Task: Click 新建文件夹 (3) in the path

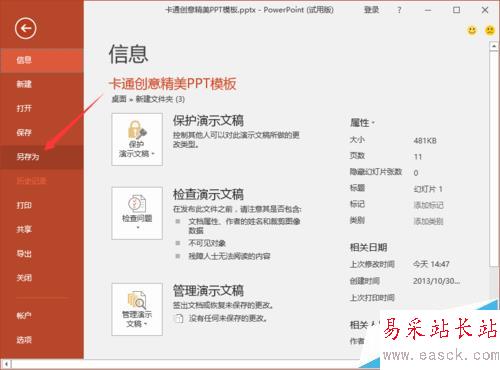Action: [x=160, y=99]
